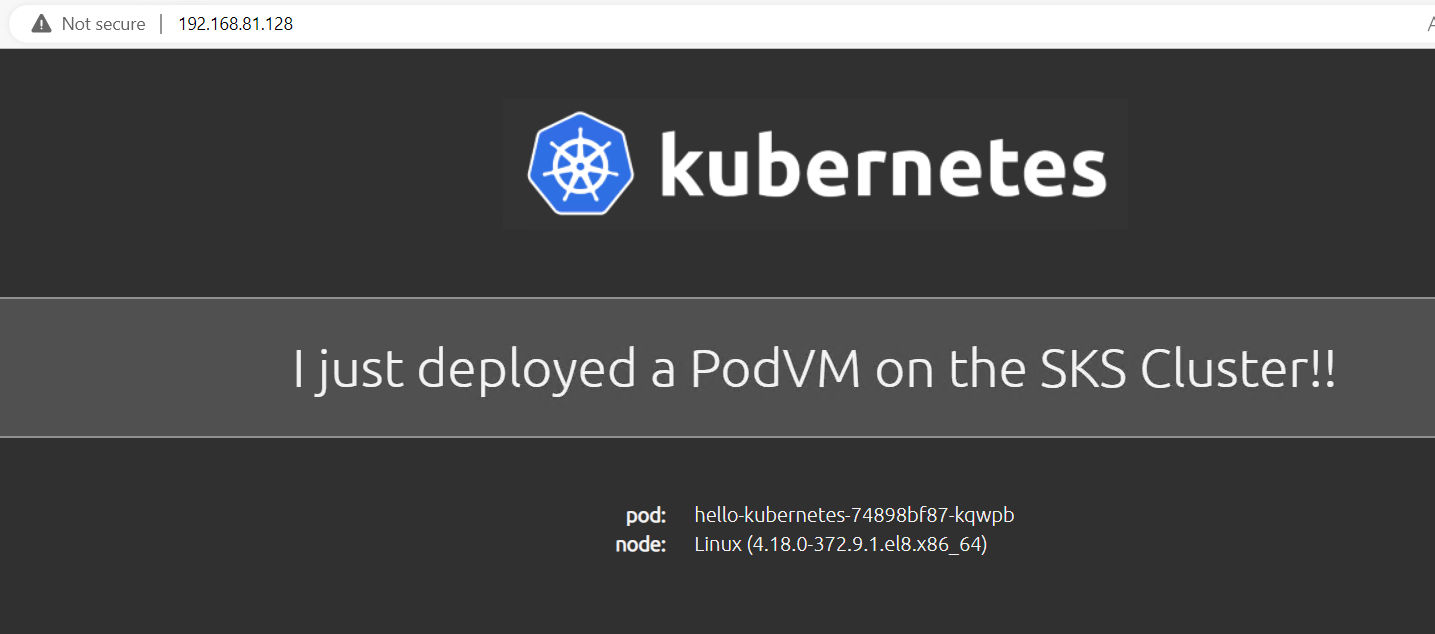The image size is (1435, 634).
Task: Click the partially visible icon at address bar's right edge
Action: tap(1430, 24)
